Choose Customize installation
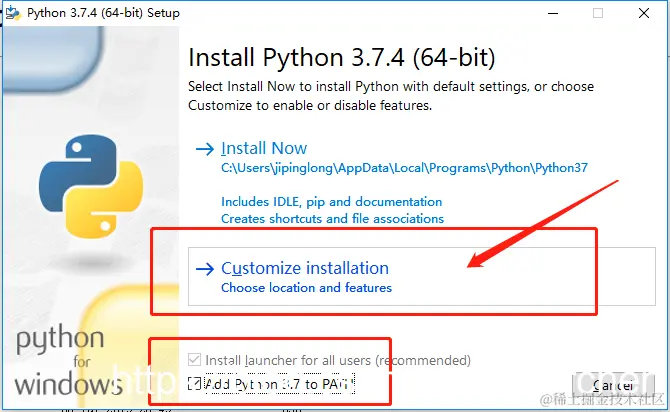Image resolution: width=670 pixels, height=412 pixels. pos(421,276)
